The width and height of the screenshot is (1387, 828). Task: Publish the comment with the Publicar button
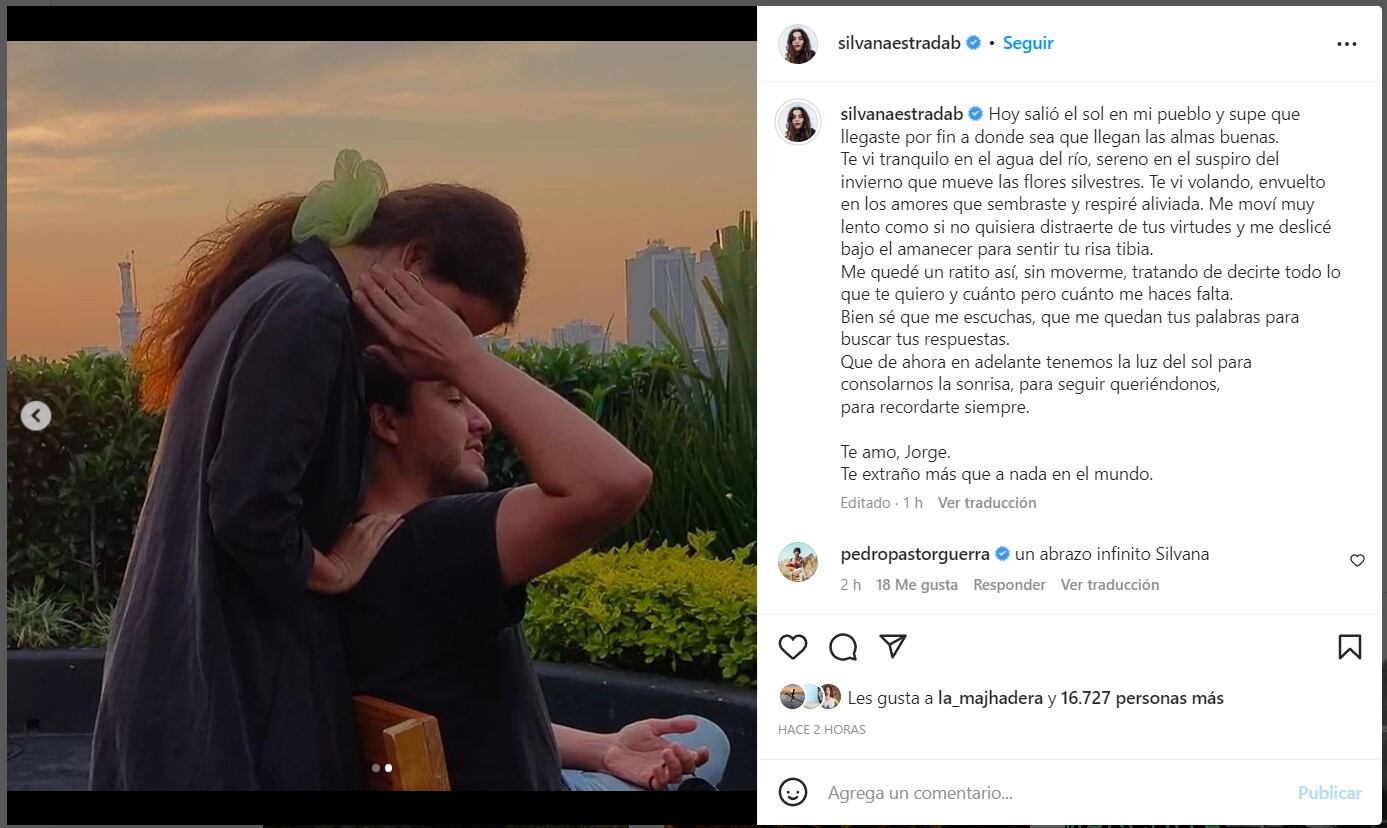click(x=1329, y=793)
